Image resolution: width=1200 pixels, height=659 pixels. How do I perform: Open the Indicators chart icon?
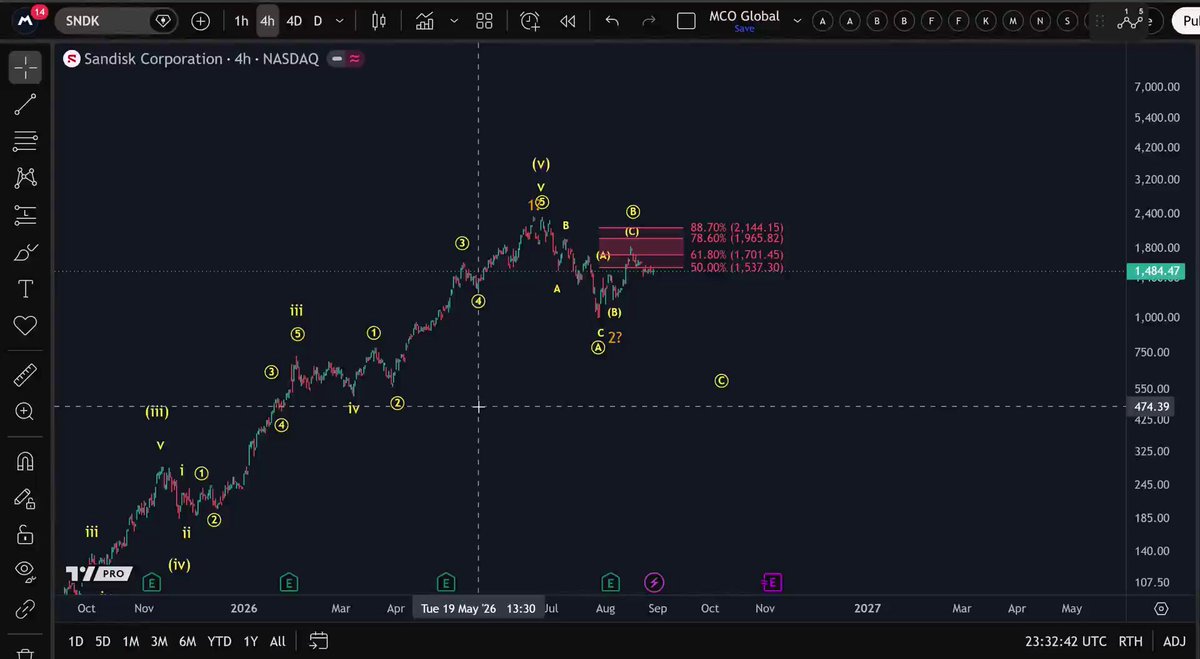pos(425,21)
